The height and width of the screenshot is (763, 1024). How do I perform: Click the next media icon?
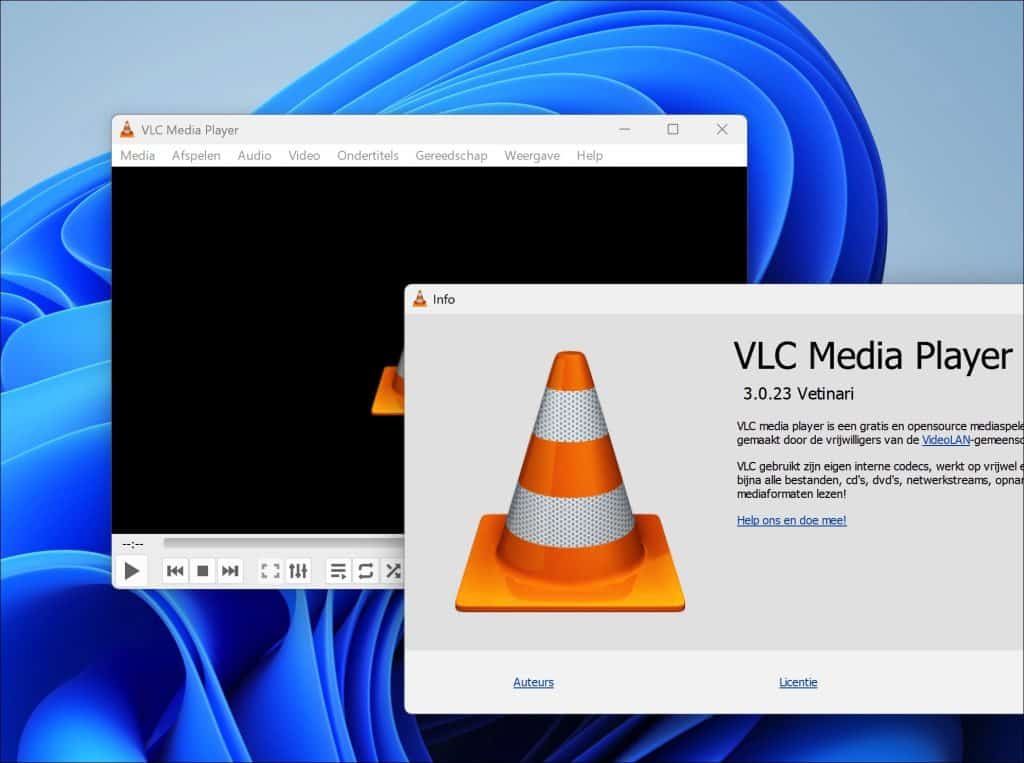click(231, 570)
